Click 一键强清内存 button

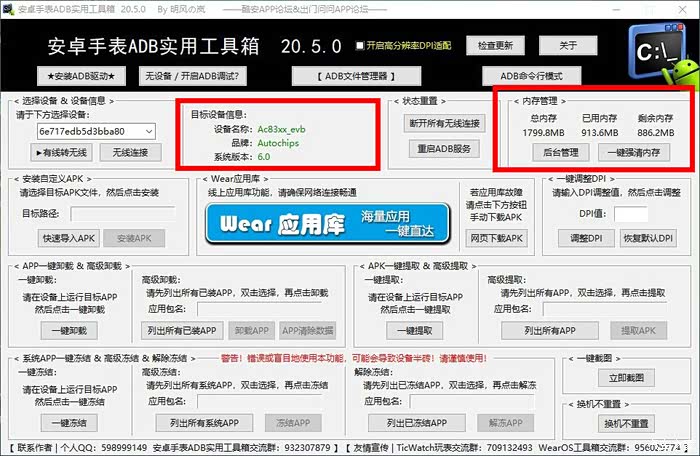click(634, 152)
